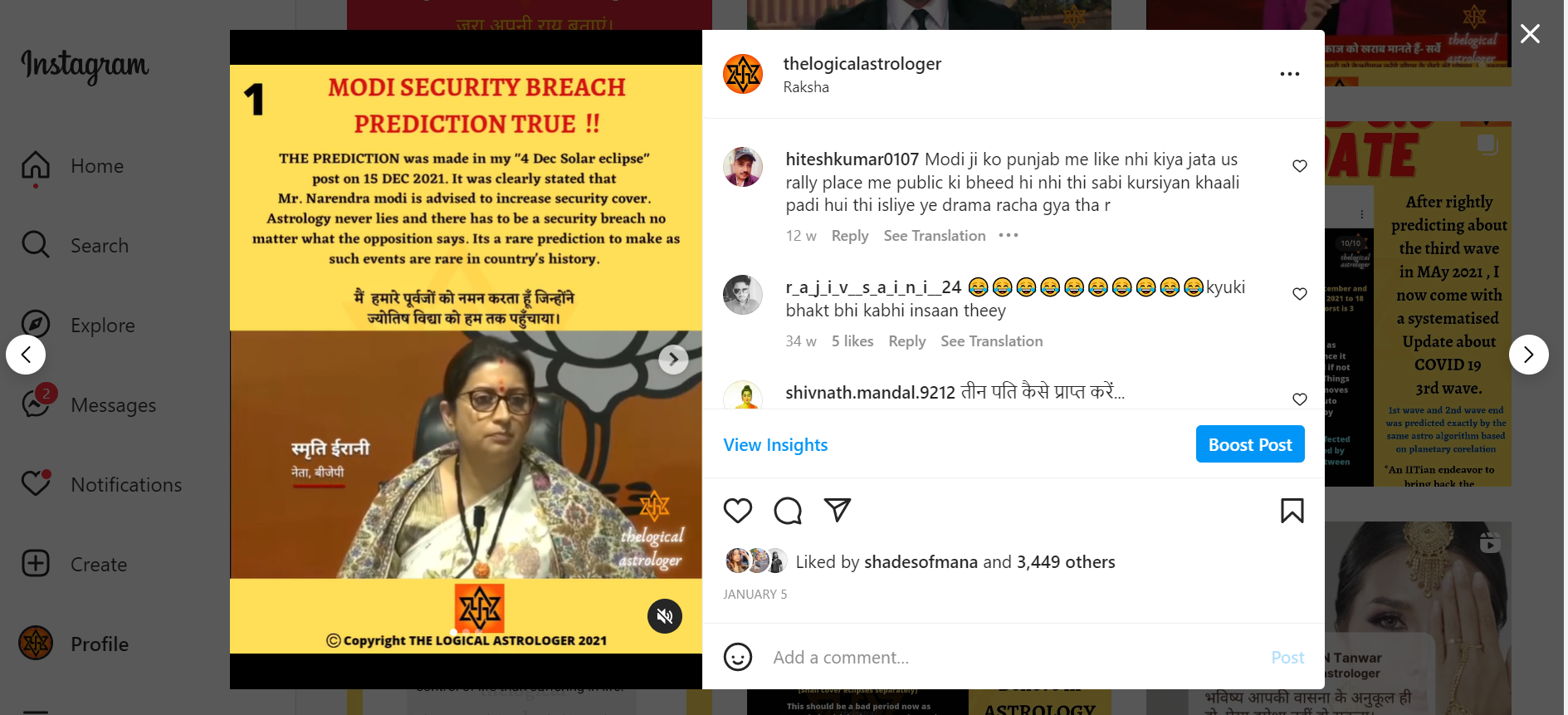Viewport: 1568px width, 715px height.
Task: Click the Add a comment field
Action: point(1014,658)
